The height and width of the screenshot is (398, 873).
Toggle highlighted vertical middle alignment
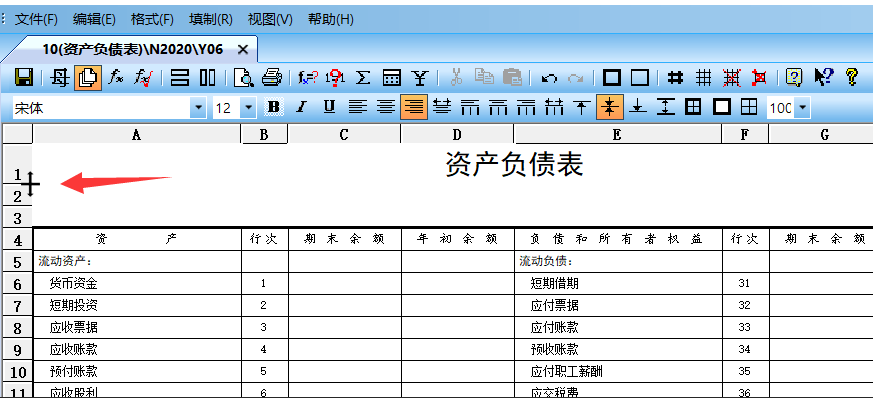[610, 107]
